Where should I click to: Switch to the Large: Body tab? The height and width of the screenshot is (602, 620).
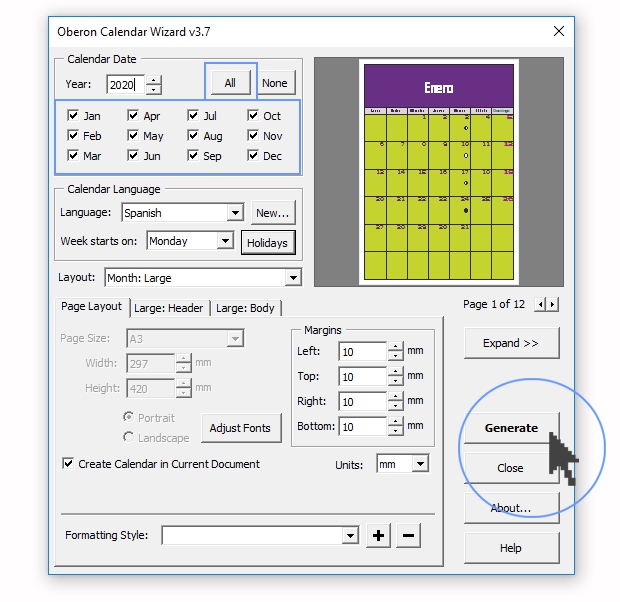pos(245,308)
